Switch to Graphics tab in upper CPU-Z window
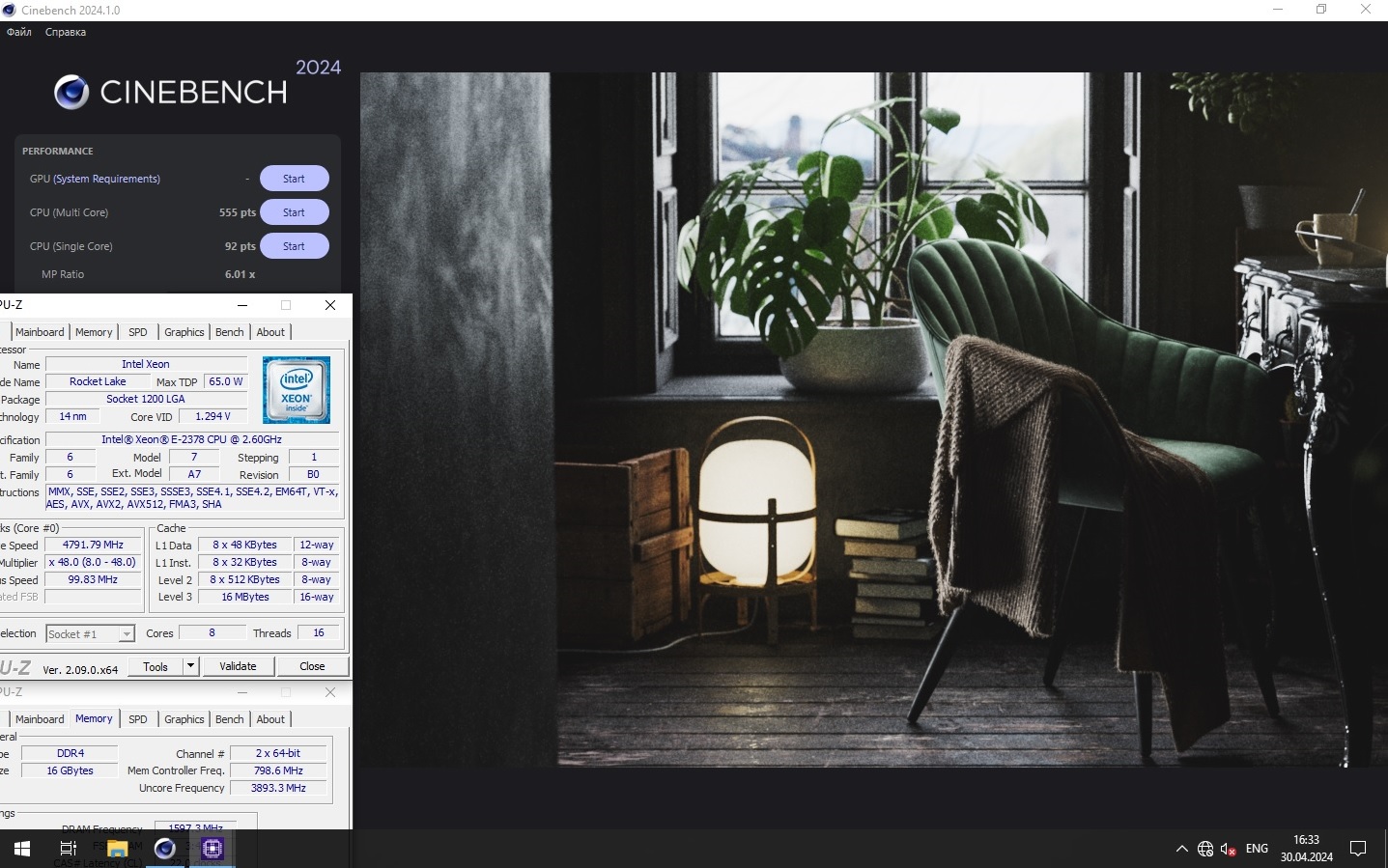Image resolution: width=1388 pixels, height=868 pixels. pyautogui.click(x=184, y=332)
